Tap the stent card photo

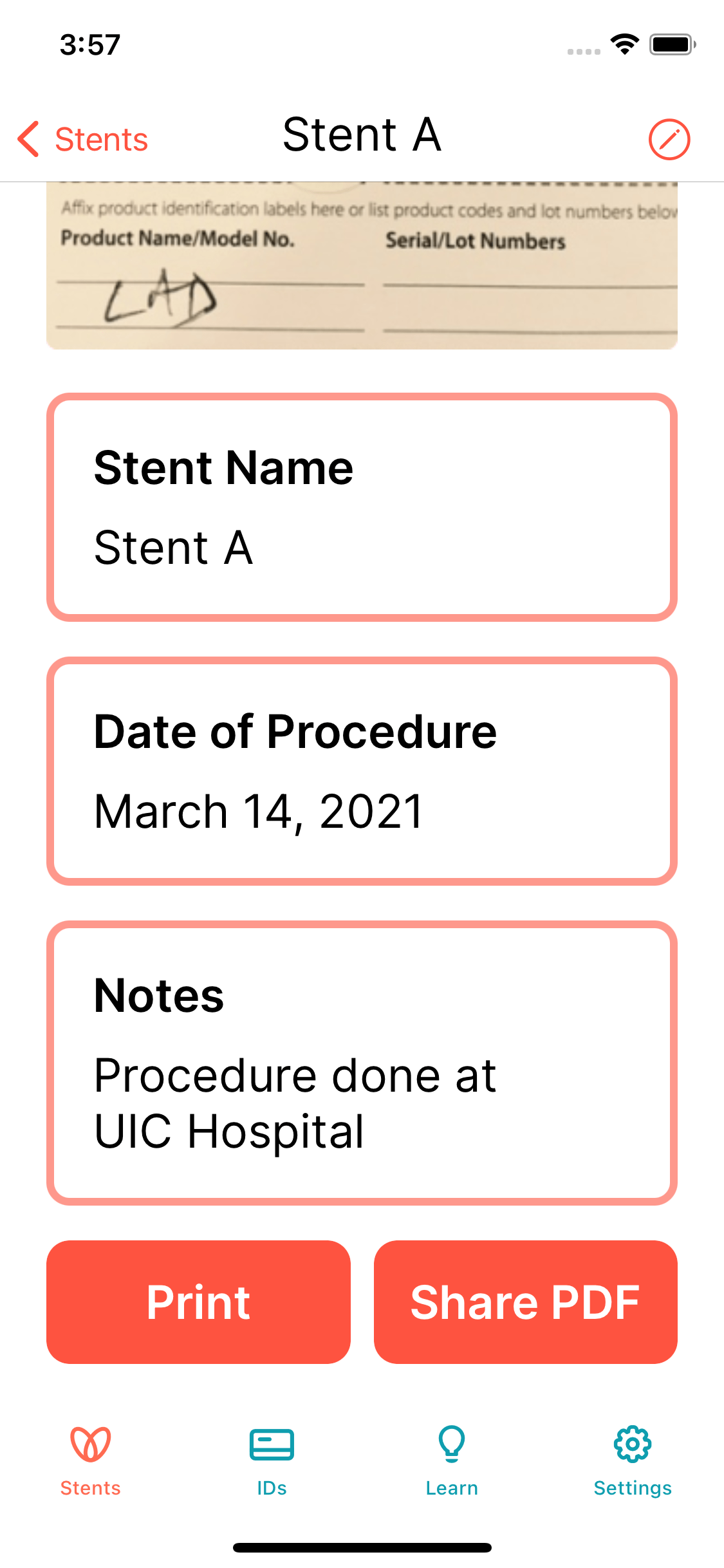(x=362, y=266)
